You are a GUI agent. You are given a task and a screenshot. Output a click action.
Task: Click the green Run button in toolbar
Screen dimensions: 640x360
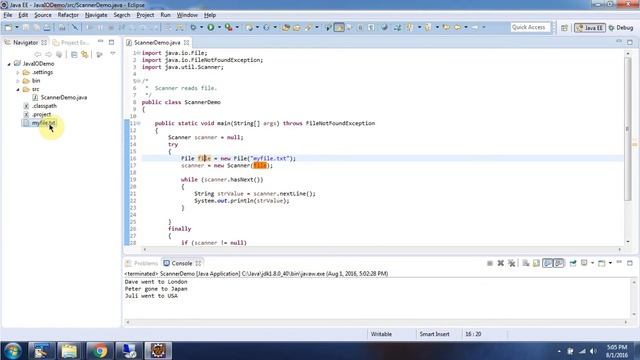coord(211,27)
